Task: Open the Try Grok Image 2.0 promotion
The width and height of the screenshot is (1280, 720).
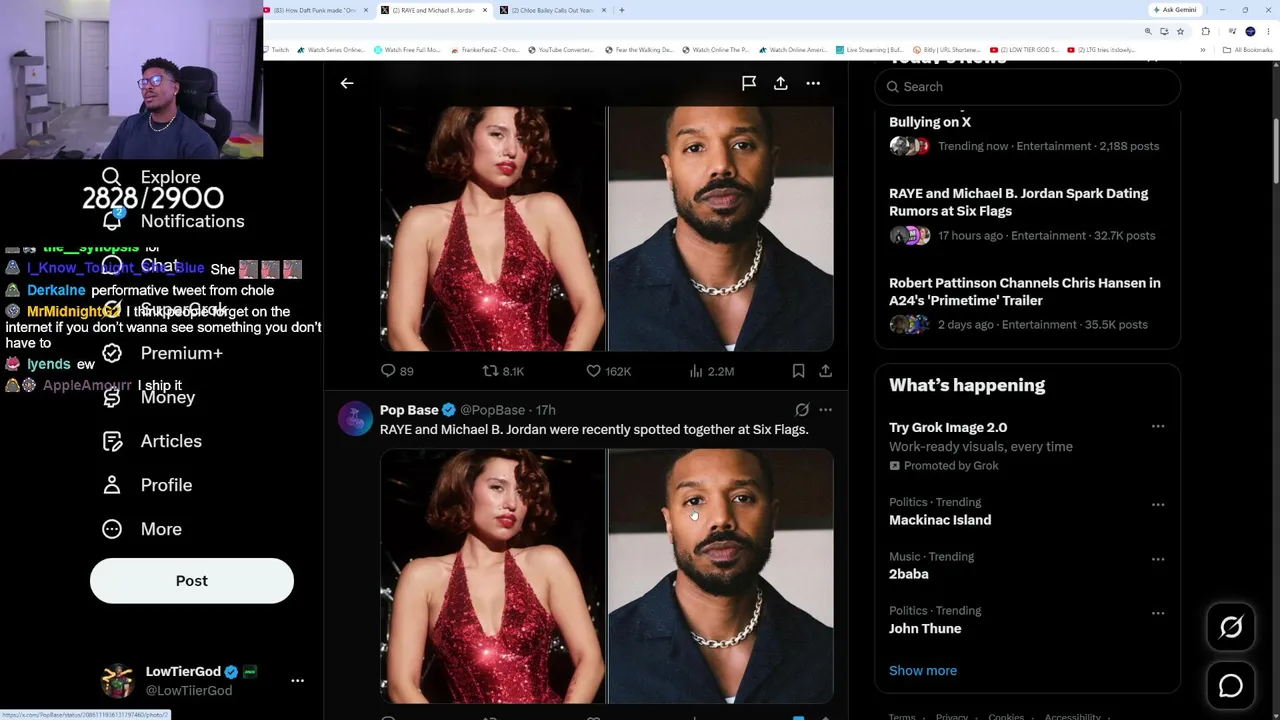Action: [x=948, y=427]
